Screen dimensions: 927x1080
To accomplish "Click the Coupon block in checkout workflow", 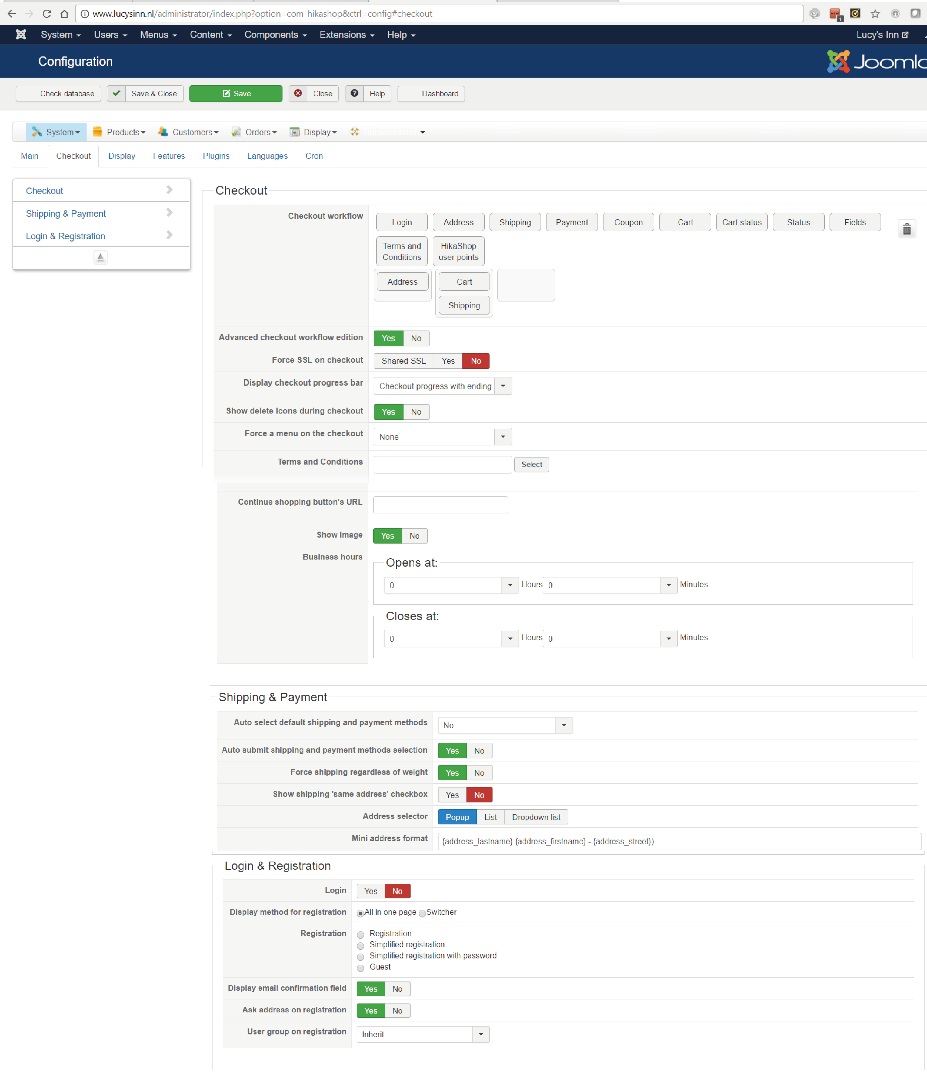I will 629,222.
